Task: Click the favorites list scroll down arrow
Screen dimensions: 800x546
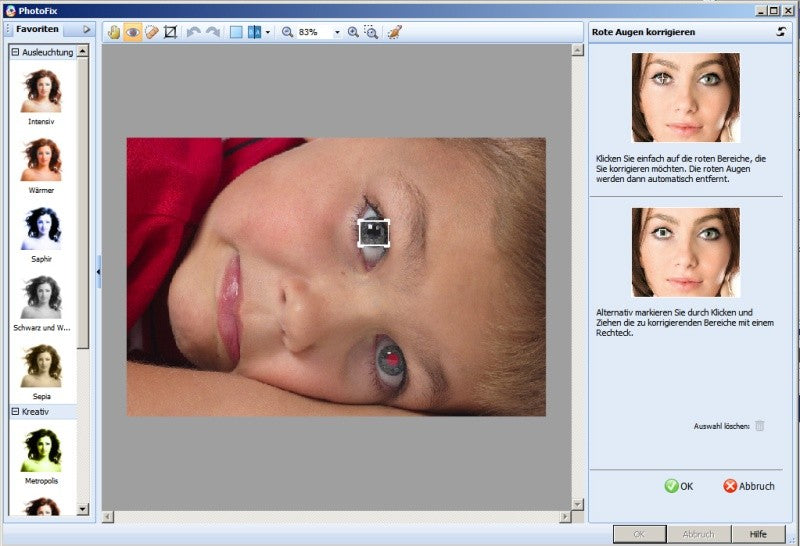Action: pos(82,509)
